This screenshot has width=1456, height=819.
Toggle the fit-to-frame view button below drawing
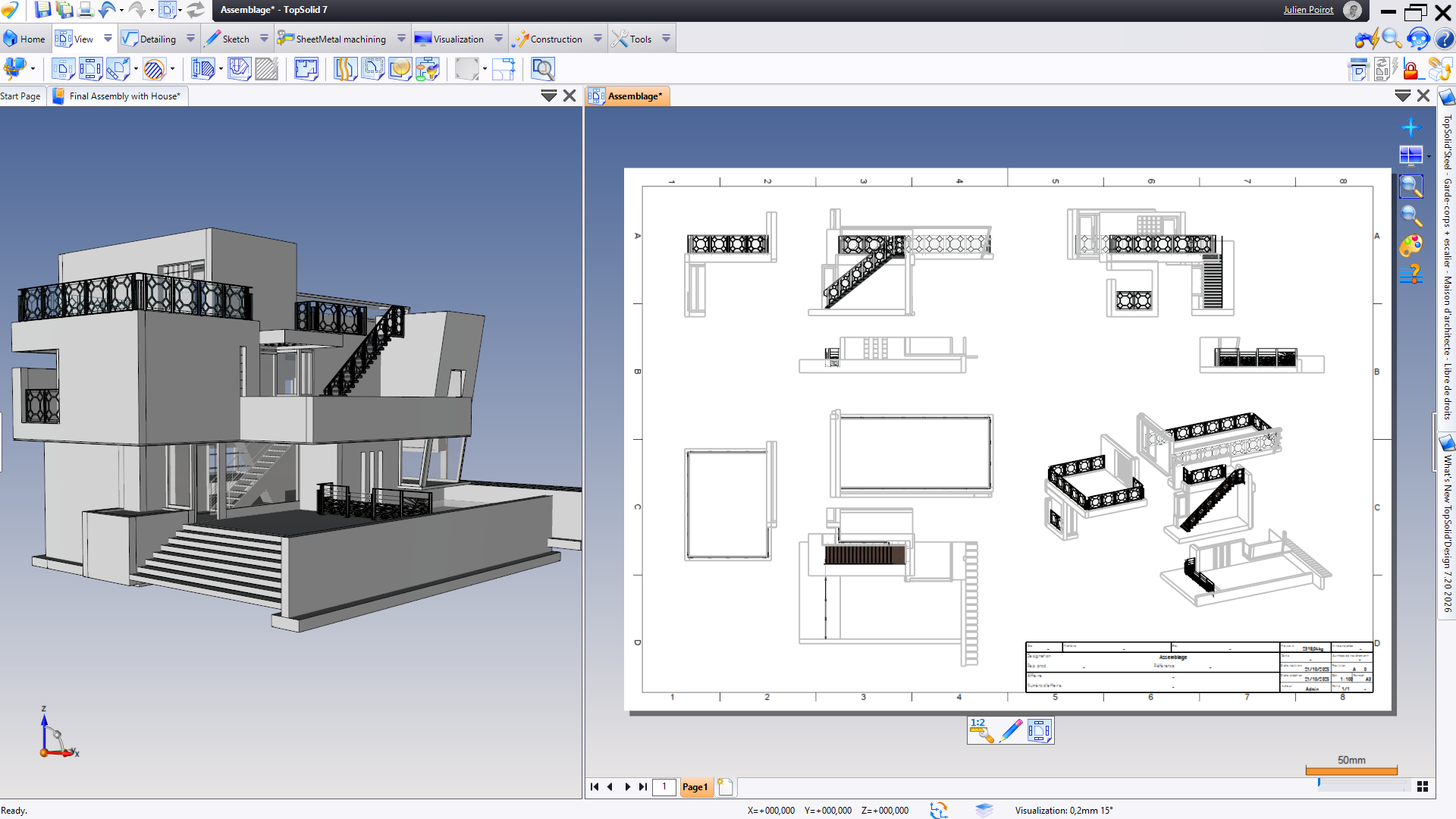pos(1039,730)
